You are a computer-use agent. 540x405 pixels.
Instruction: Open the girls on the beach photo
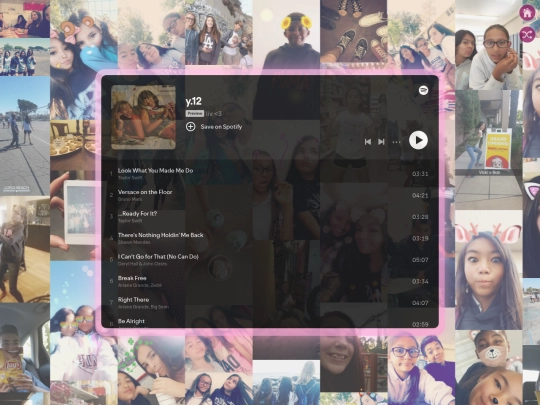(x=286, y=382)
